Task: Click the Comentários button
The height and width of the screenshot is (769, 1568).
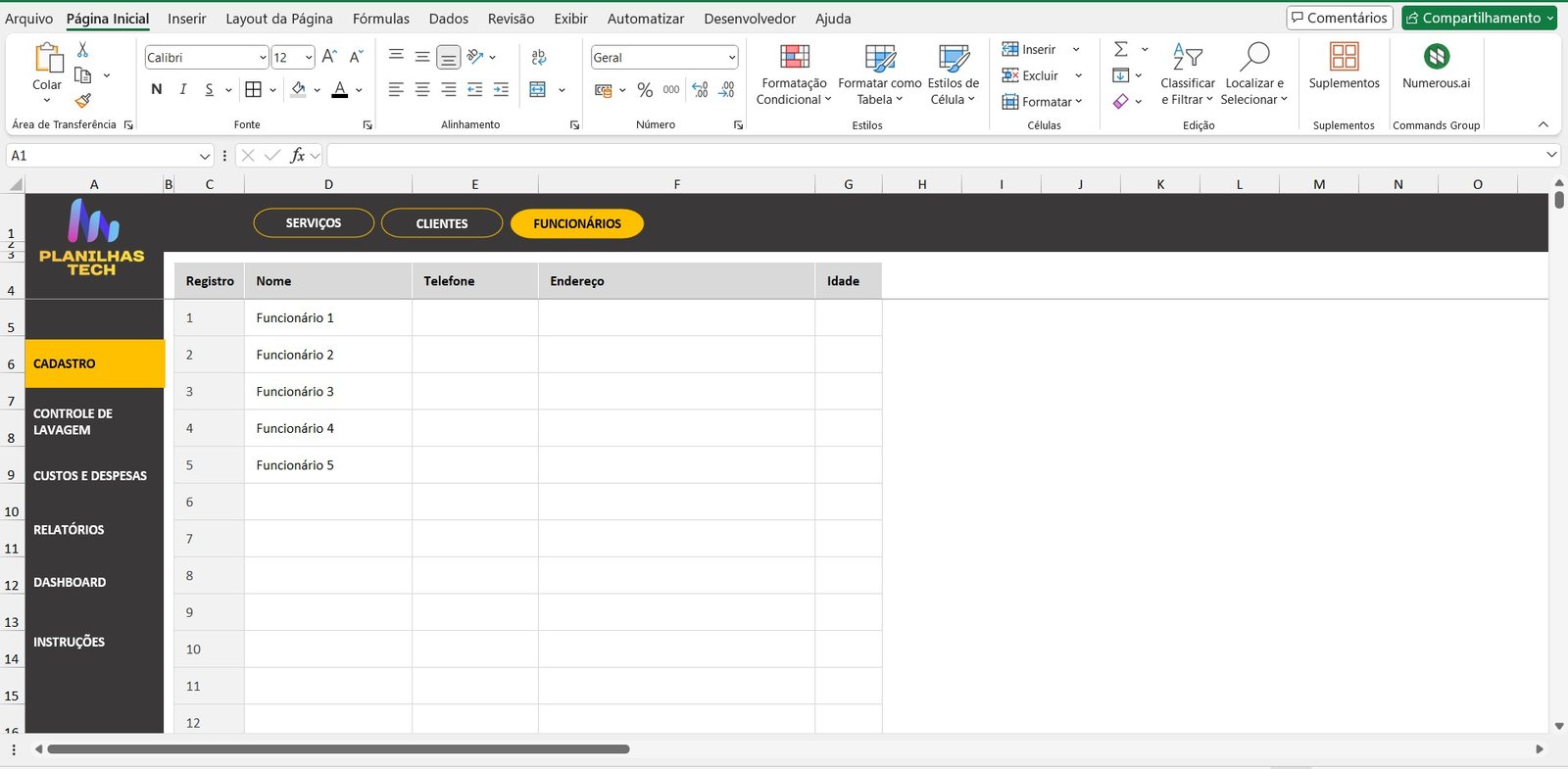Action: point(1340,18)
